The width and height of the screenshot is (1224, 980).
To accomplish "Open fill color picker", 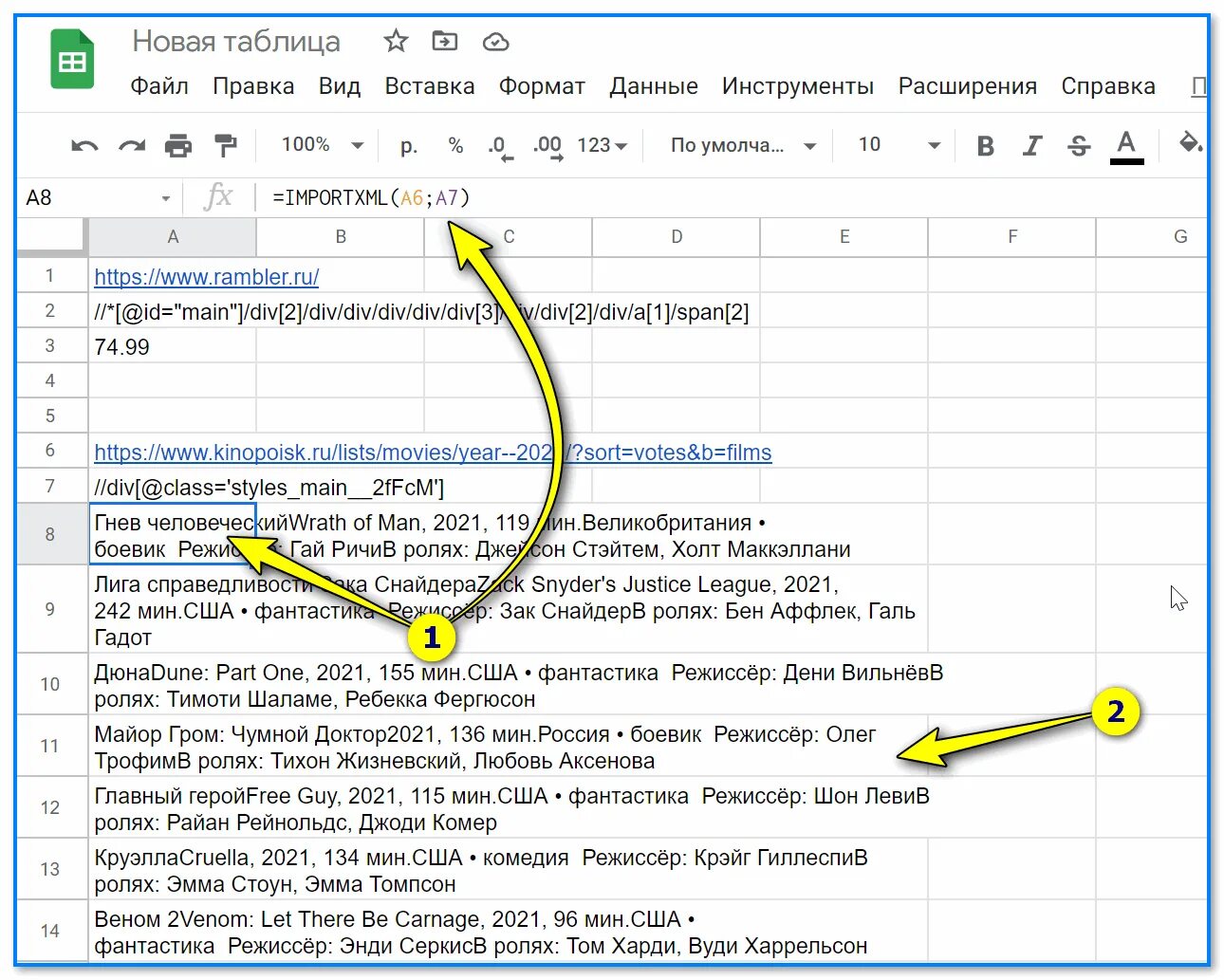I will click(1189, 144).
